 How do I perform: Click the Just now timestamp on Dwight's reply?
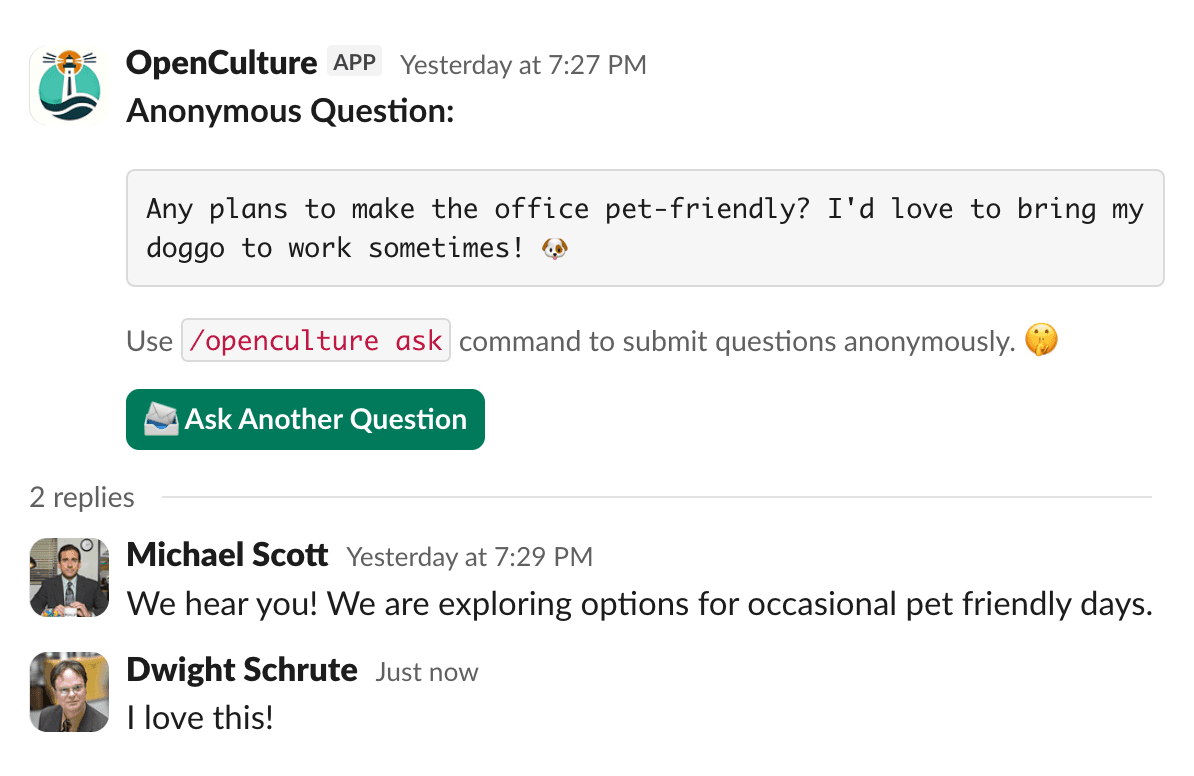click(426, 671)
